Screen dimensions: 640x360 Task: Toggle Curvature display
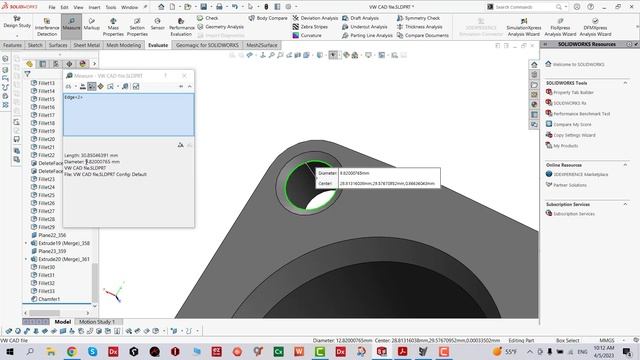(307, 36)
